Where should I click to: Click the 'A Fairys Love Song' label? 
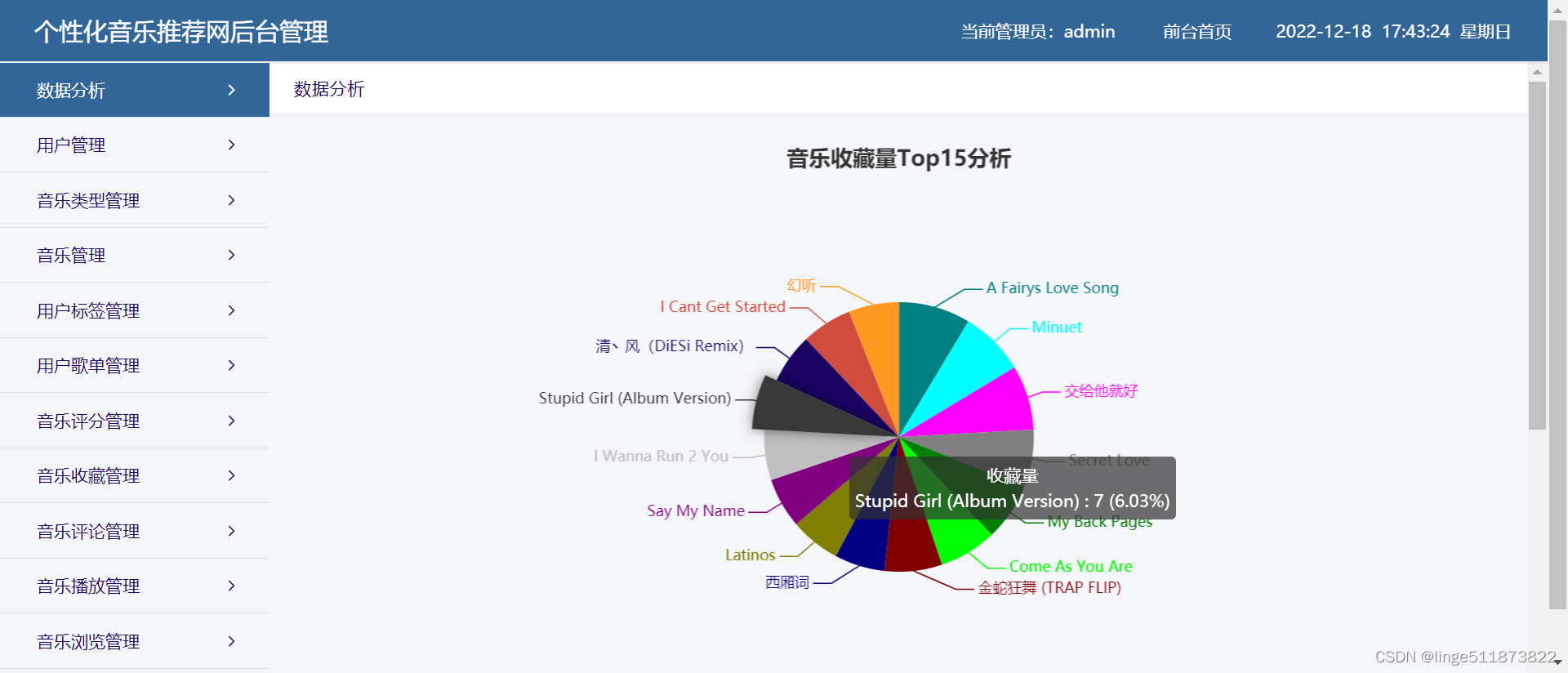[1052, 287]
